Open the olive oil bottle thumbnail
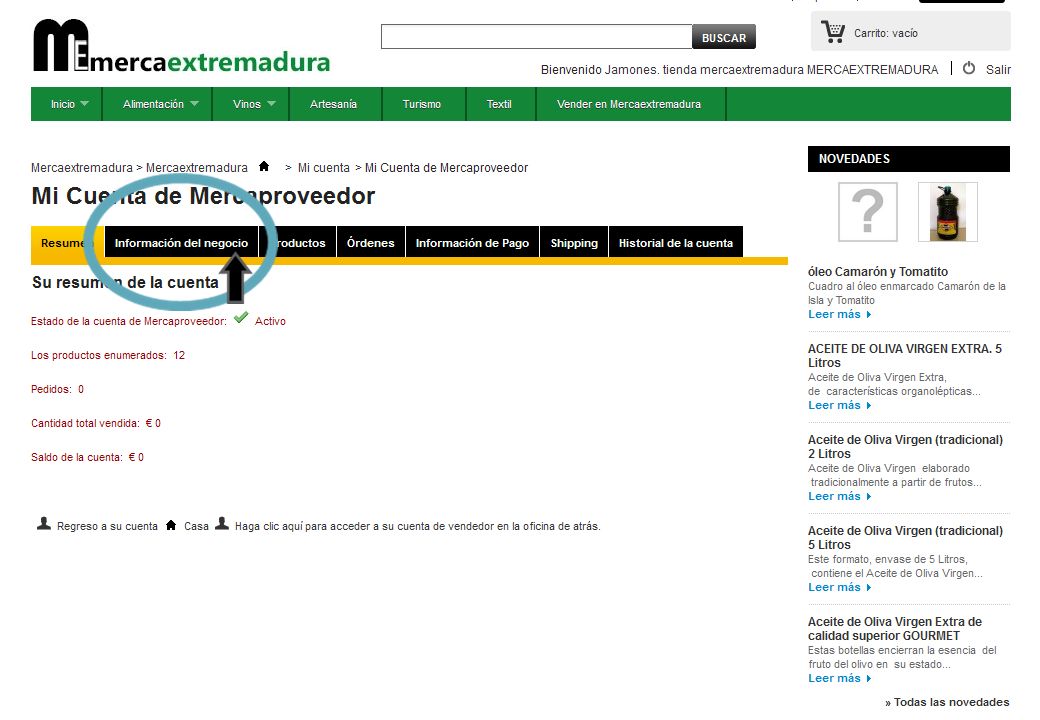 947,212
